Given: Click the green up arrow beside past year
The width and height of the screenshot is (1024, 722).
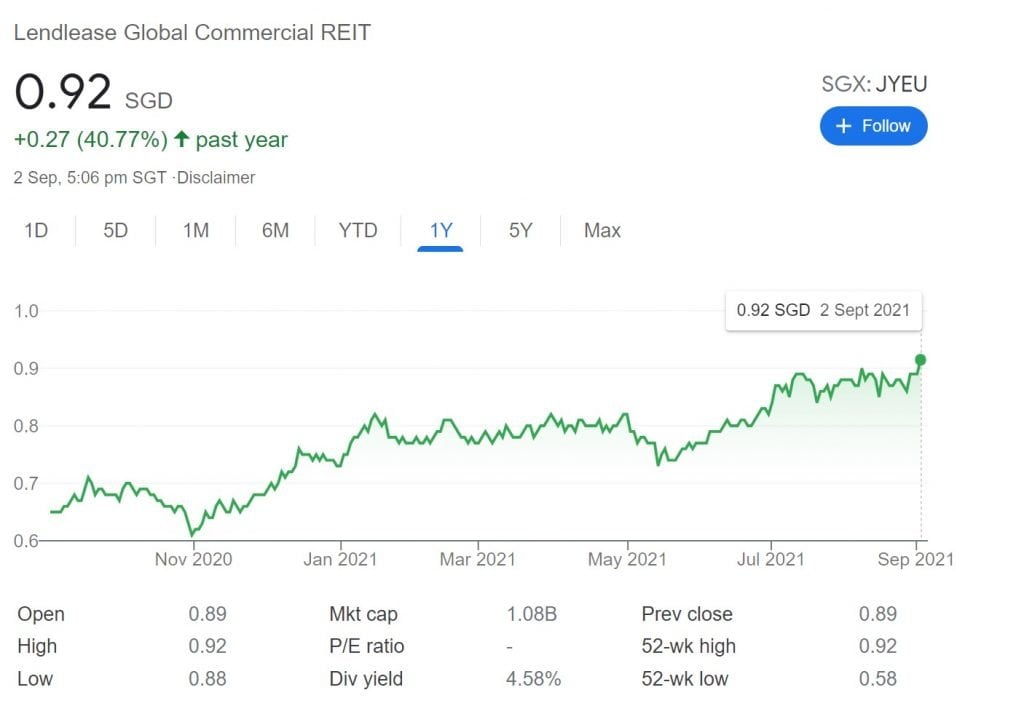Looking at the screenshot, I should click(x=182, y=138).
